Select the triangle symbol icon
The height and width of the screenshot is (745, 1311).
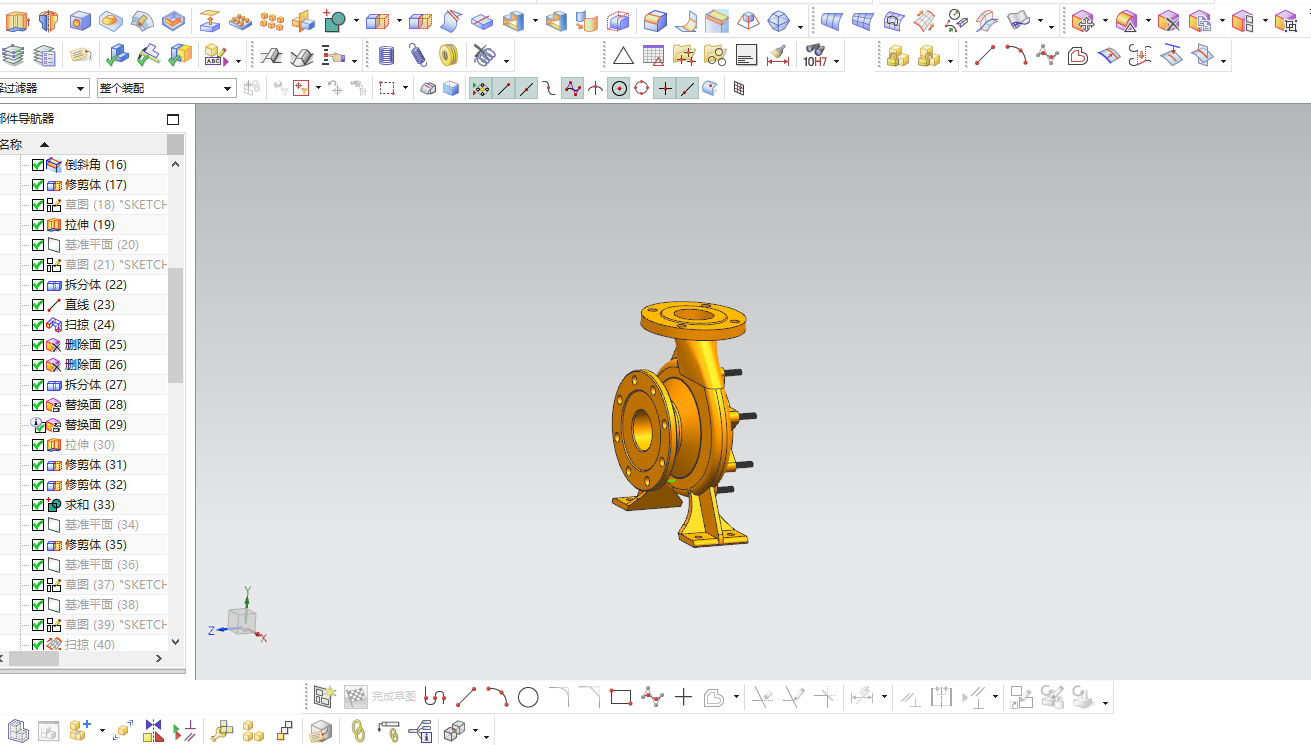[x=623, y=56]
